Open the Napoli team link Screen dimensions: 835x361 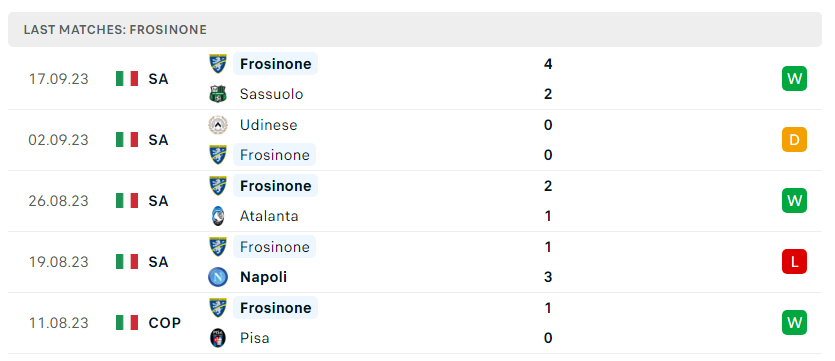[x=263, y=277]
